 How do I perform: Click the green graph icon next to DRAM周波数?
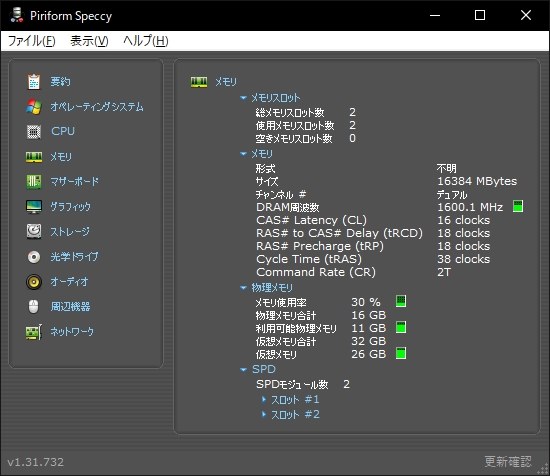pos(518,206)
